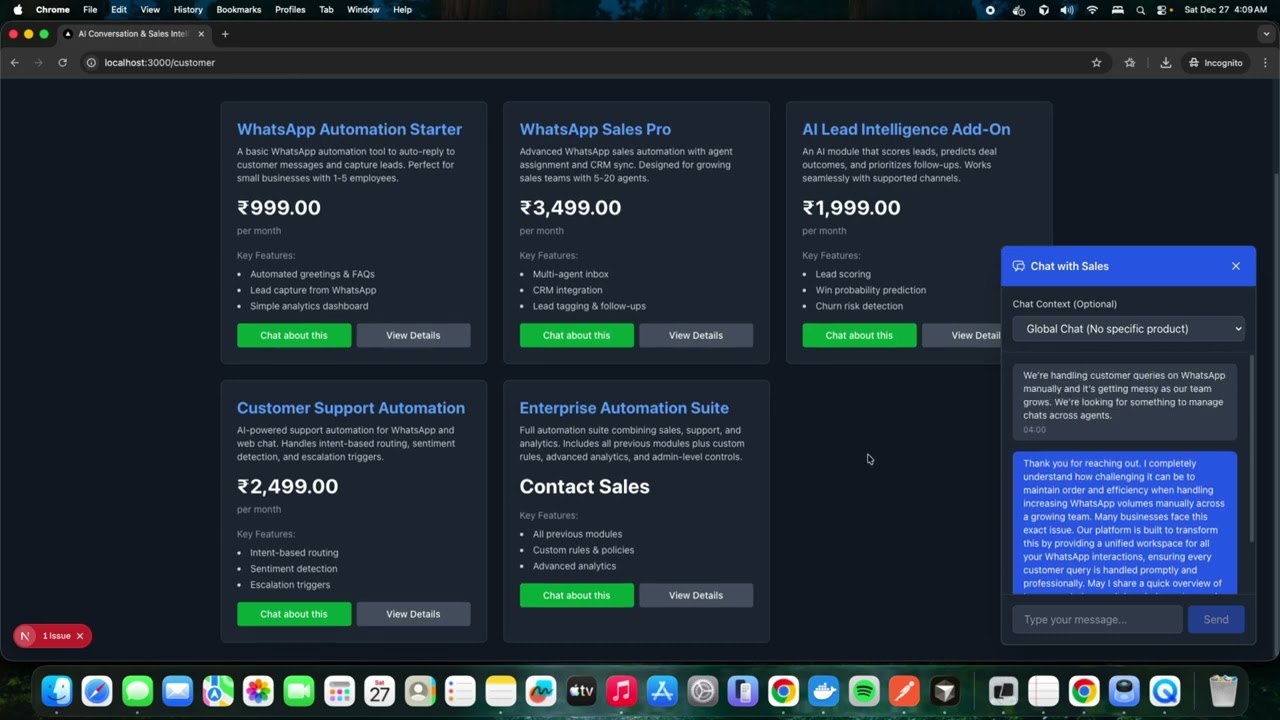
Task: Open the Chrome app menu
Action: point(53,9)
